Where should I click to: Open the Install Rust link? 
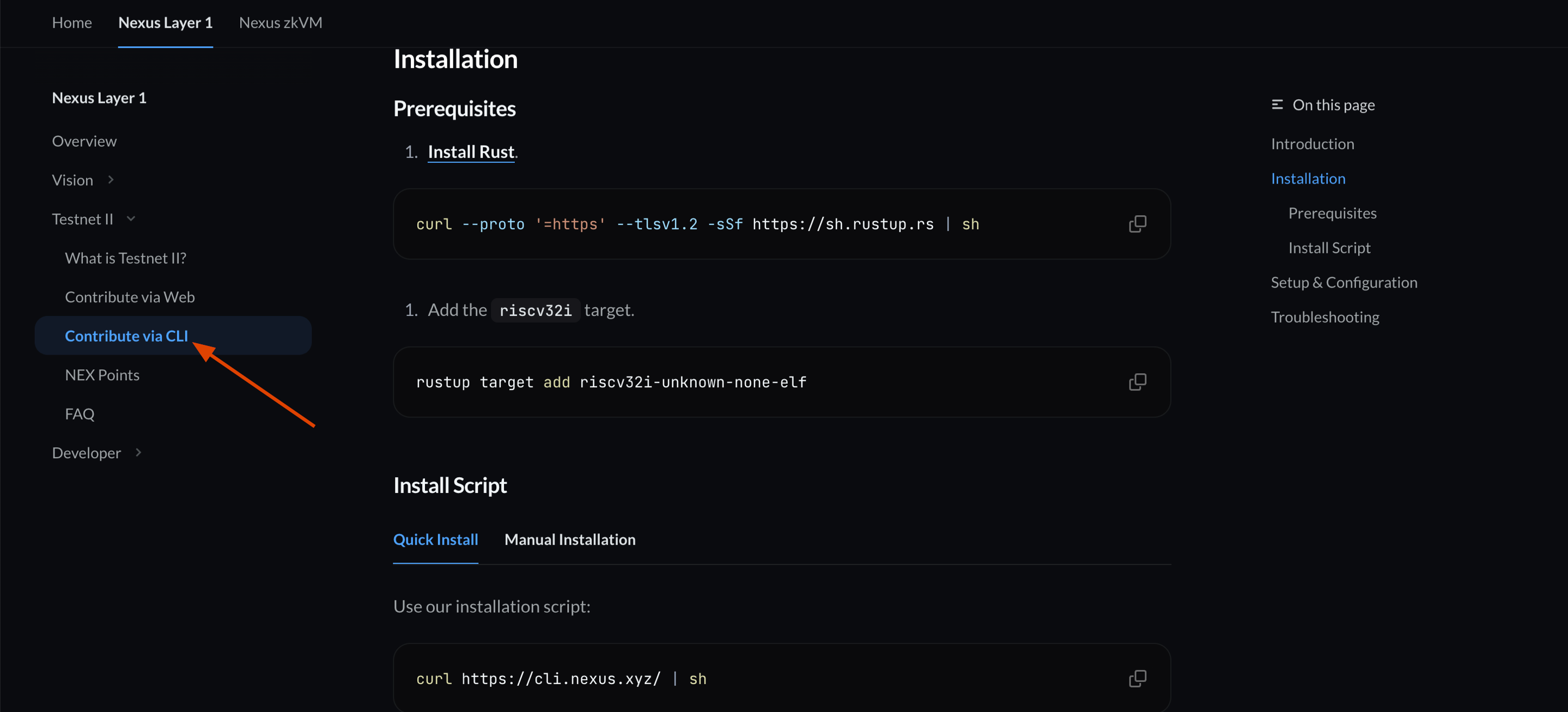click(x=471, y=152)
